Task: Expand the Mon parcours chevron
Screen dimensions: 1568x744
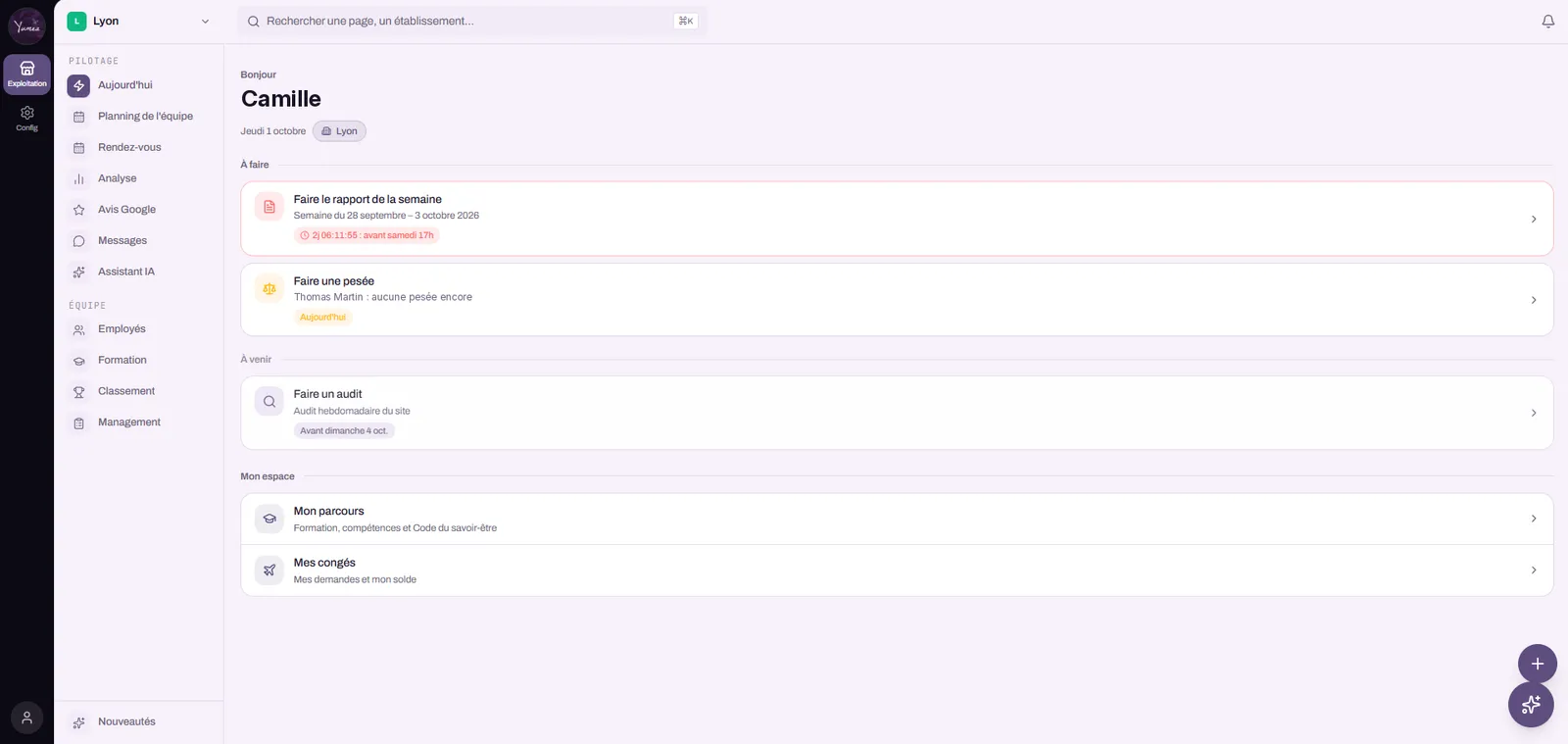Action: point(1534,519)
